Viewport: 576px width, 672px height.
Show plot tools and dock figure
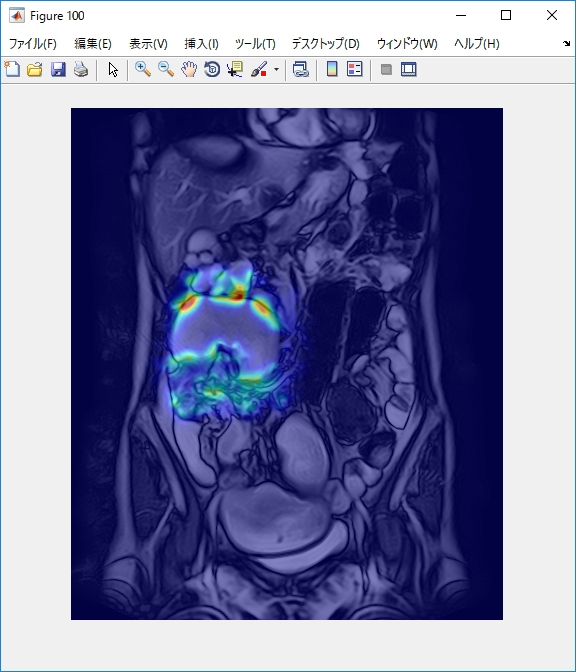tap(409, 69)
